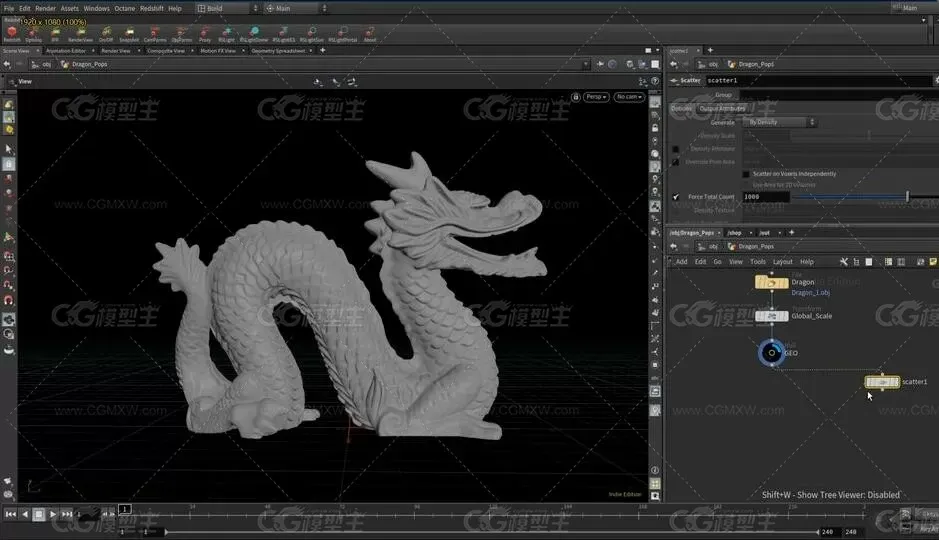Click the Dragon_Pops path button in Scene View

tap(84, 64)
